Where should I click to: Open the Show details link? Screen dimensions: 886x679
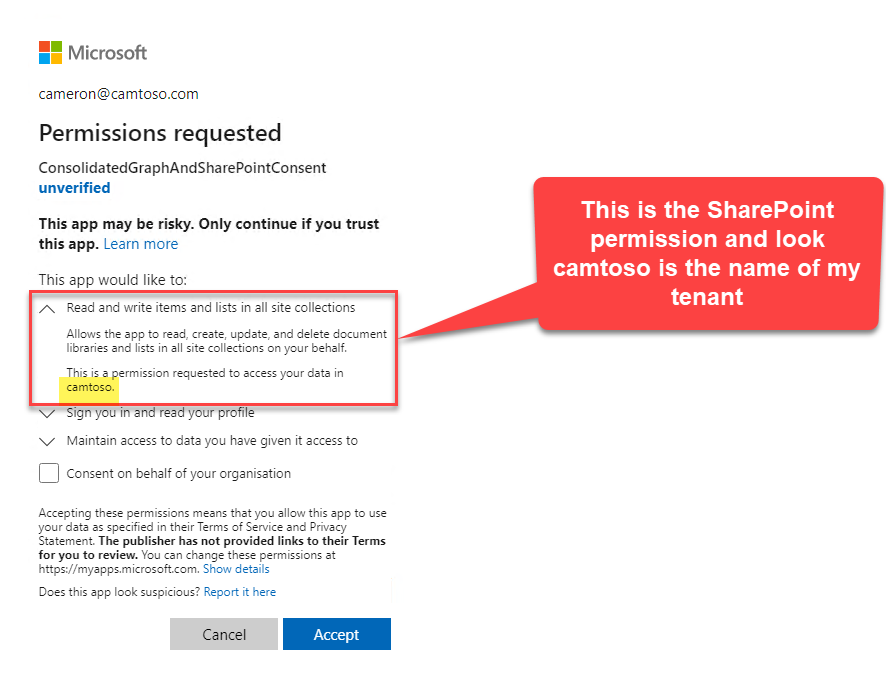(236, 569)
